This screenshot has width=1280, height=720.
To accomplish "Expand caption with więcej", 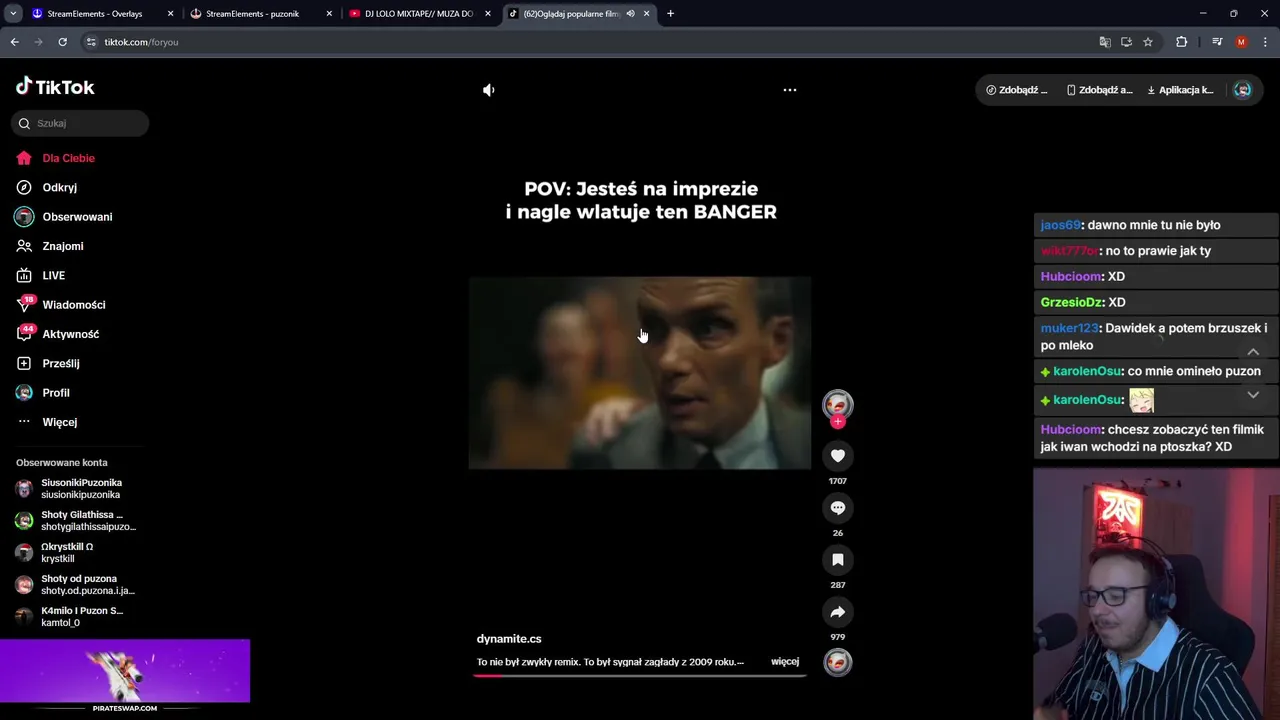I will [785, 662].
